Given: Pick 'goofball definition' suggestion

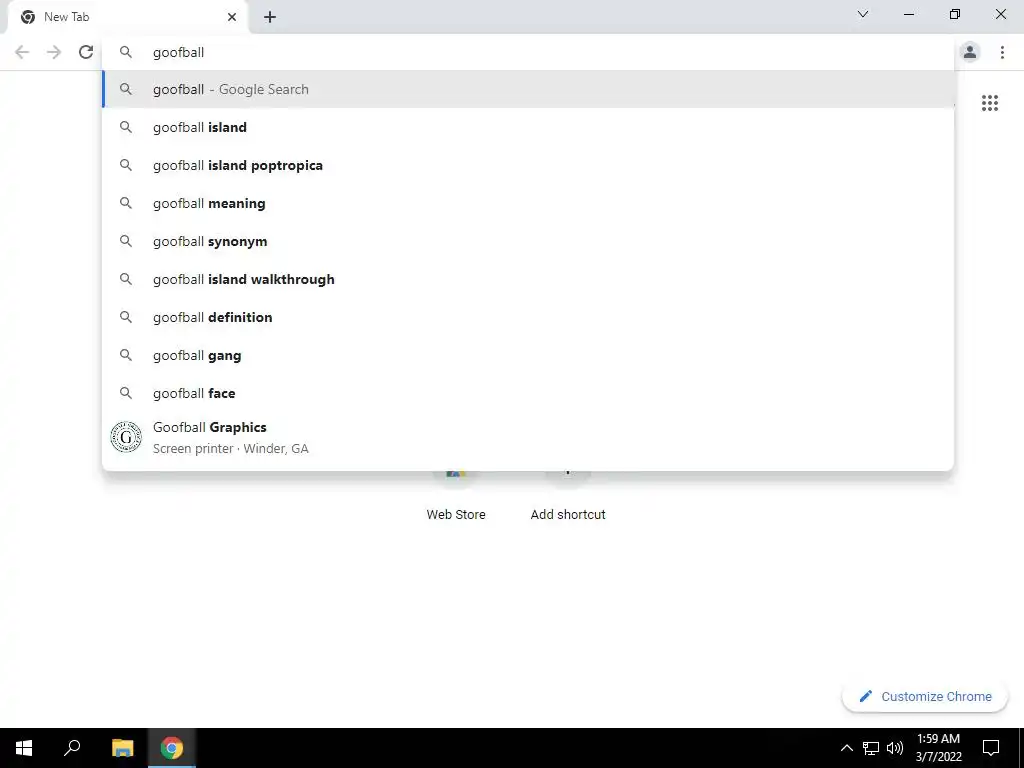Looking at the screenshot, I should point(529,317).
